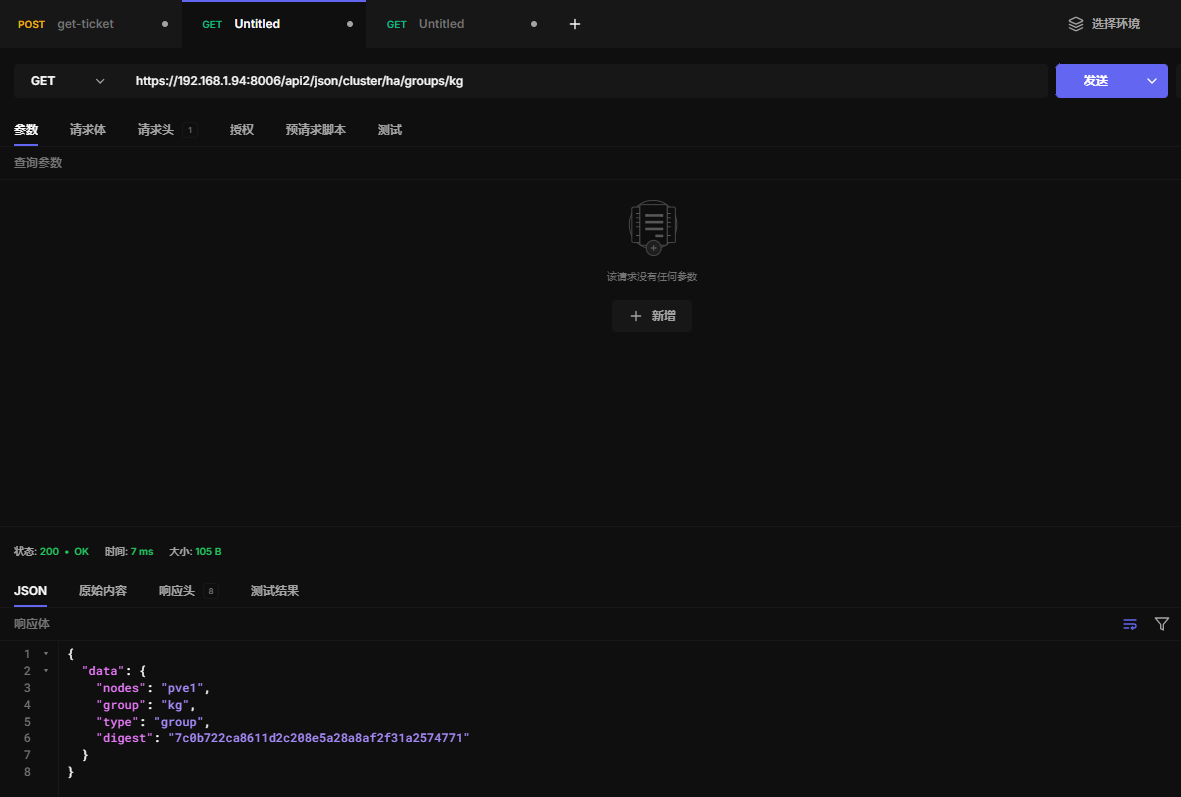This screenshot has width=1181, height=797.
Task: Open the GET method dropdown
Action: [67, 81]
